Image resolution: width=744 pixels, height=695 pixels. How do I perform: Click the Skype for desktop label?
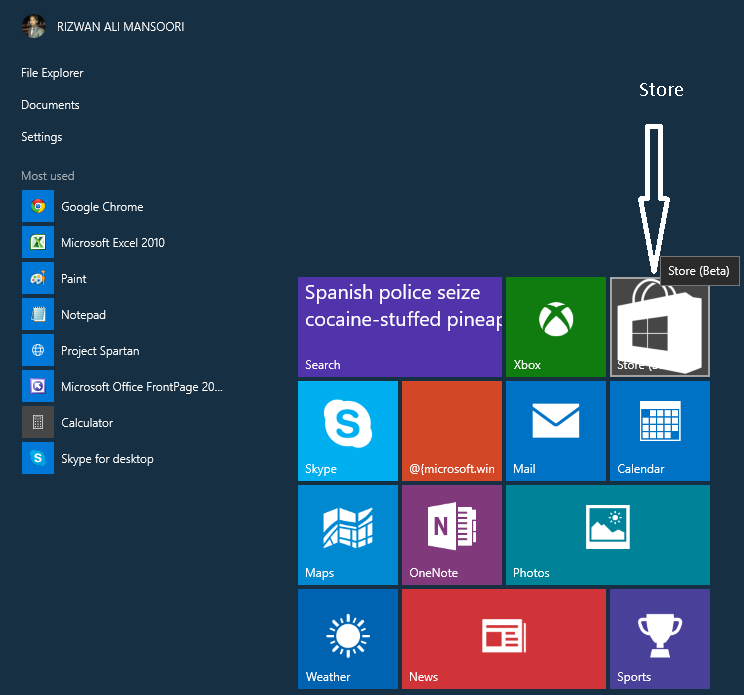pyautogui.click(x=107, y=459)
